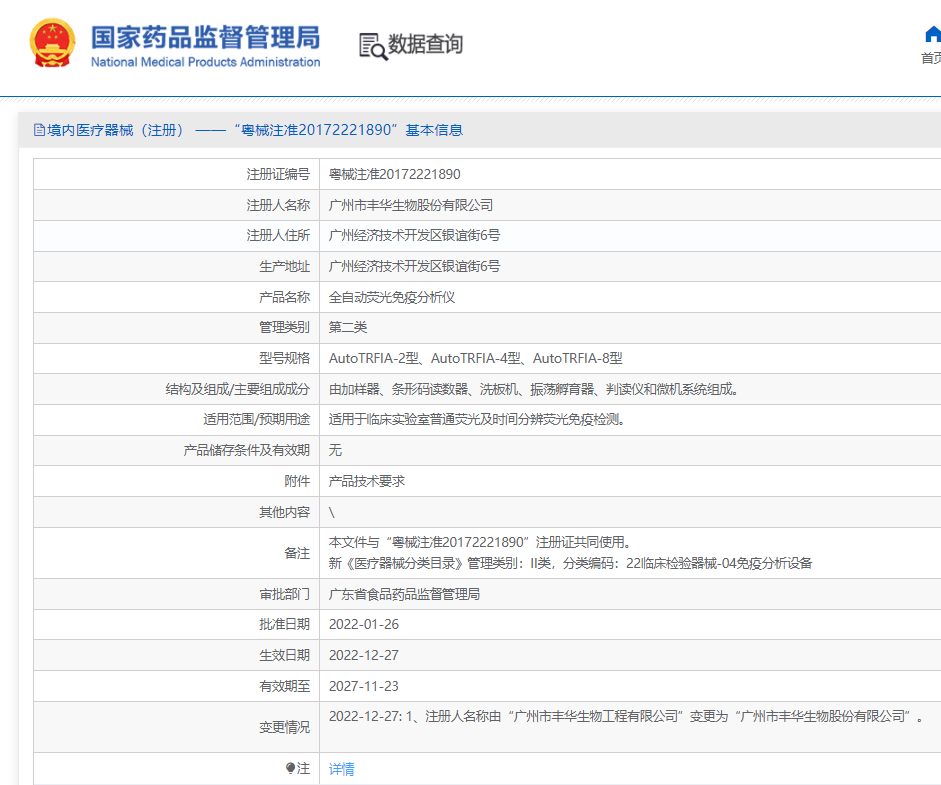Click the document icon before 境内医疗器械
Image resolution: width=941 pixels, height=785 pixels.
pos(39,130)
